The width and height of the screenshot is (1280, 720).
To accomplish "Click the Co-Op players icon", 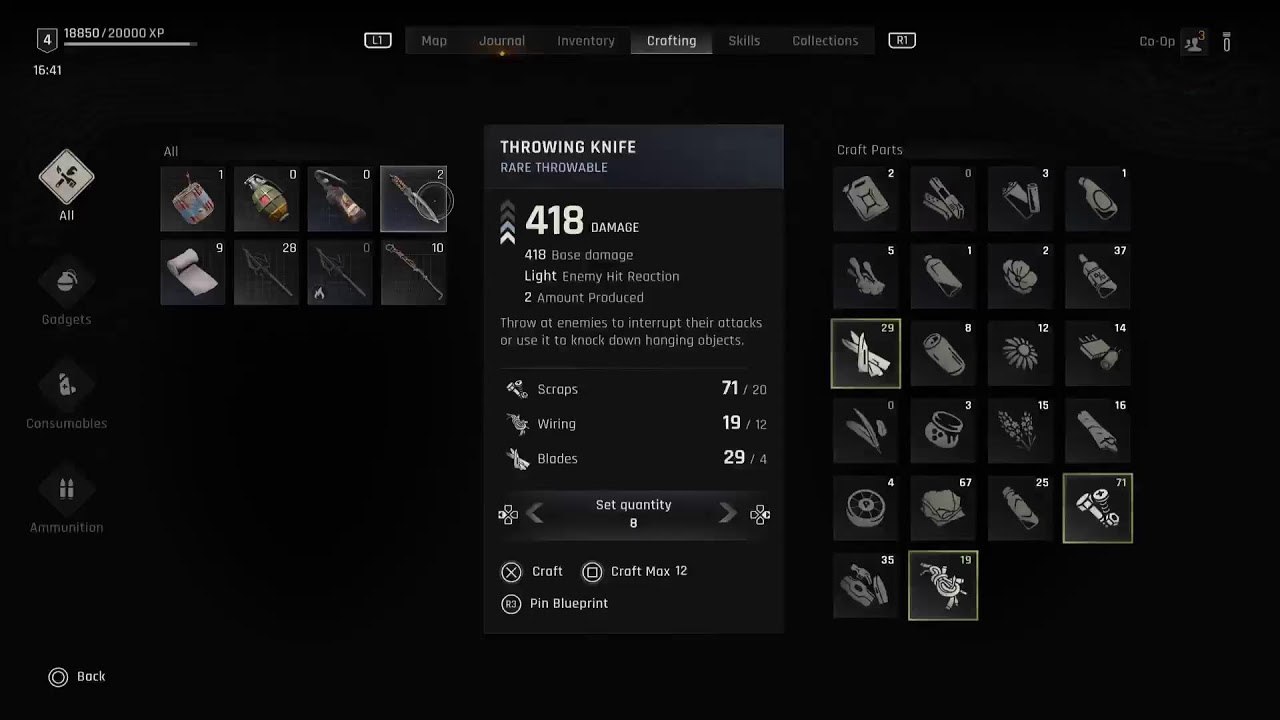I will [x=1194, y=42].
